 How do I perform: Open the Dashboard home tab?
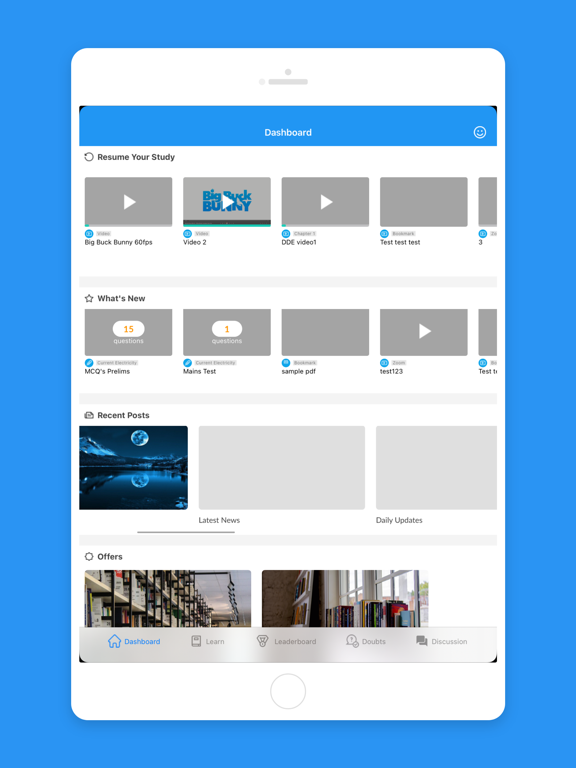point(134,641)
